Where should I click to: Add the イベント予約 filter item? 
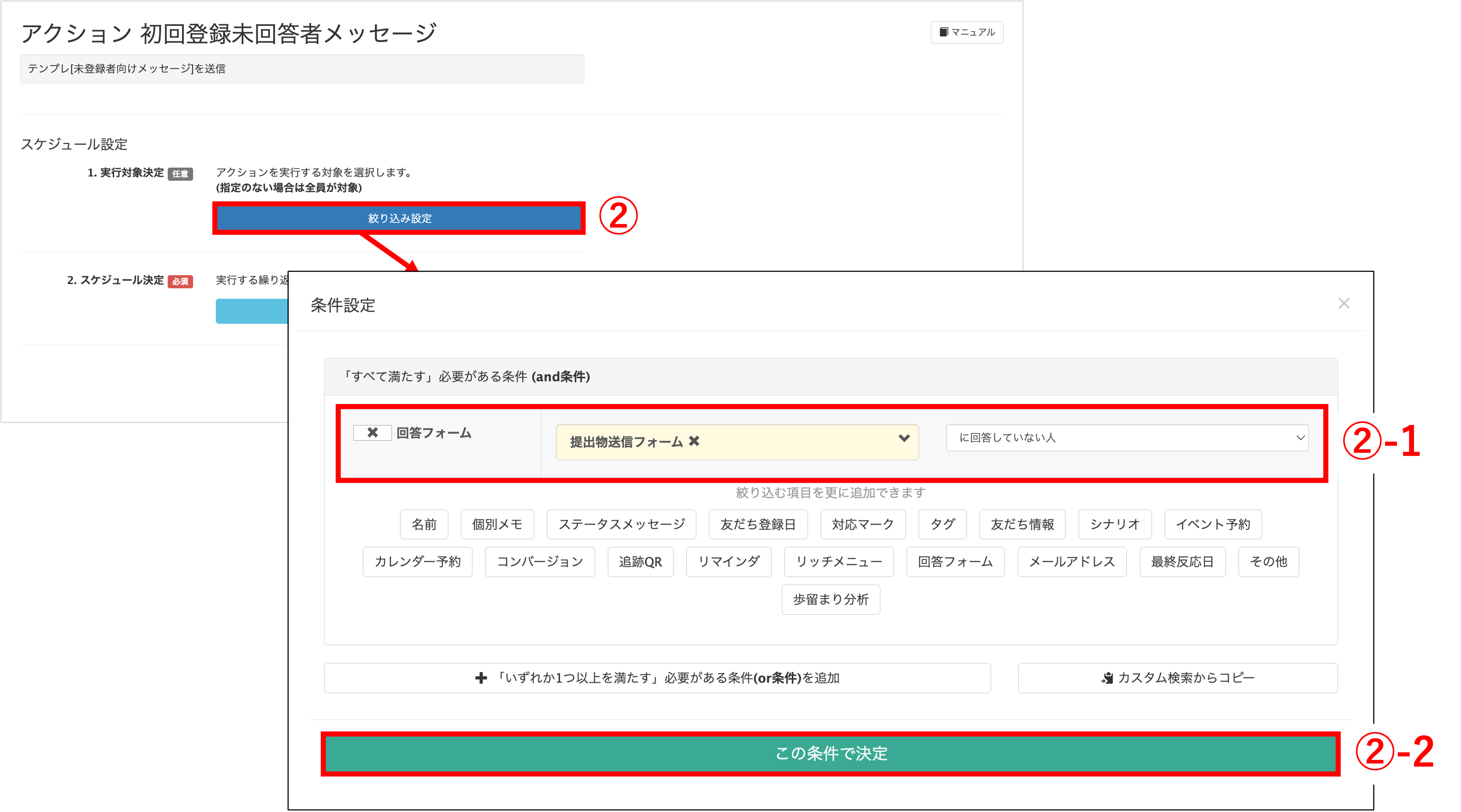[x=1212, y=524]
